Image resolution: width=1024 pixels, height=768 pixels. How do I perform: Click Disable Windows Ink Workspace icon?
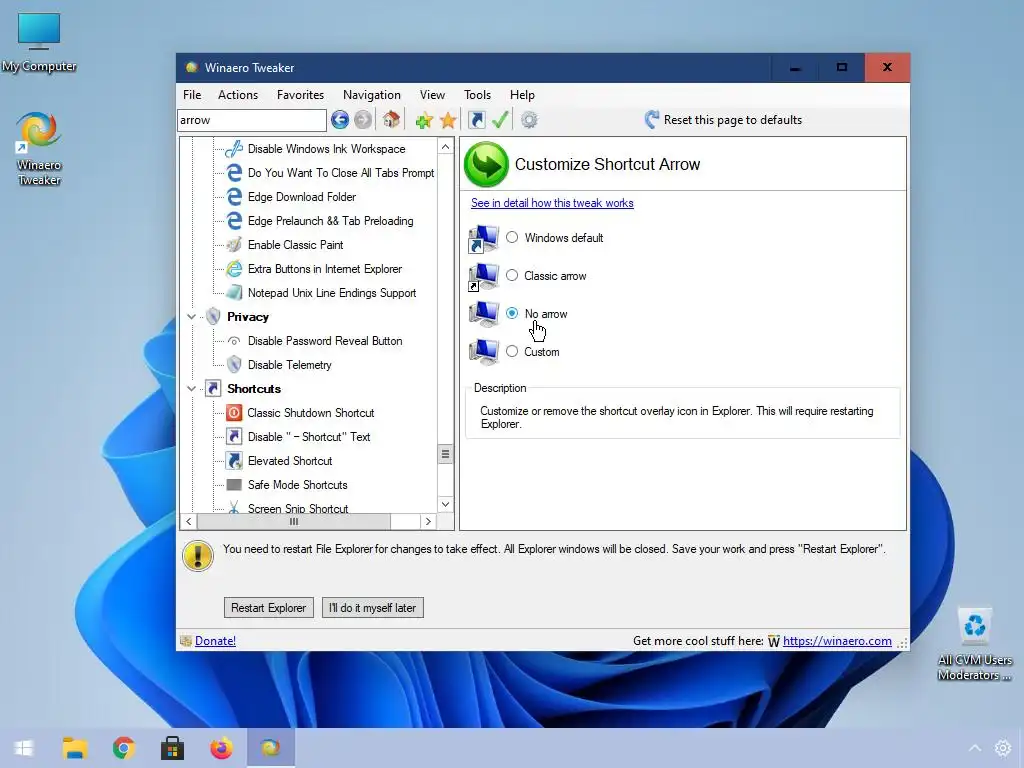click(234, 149)
